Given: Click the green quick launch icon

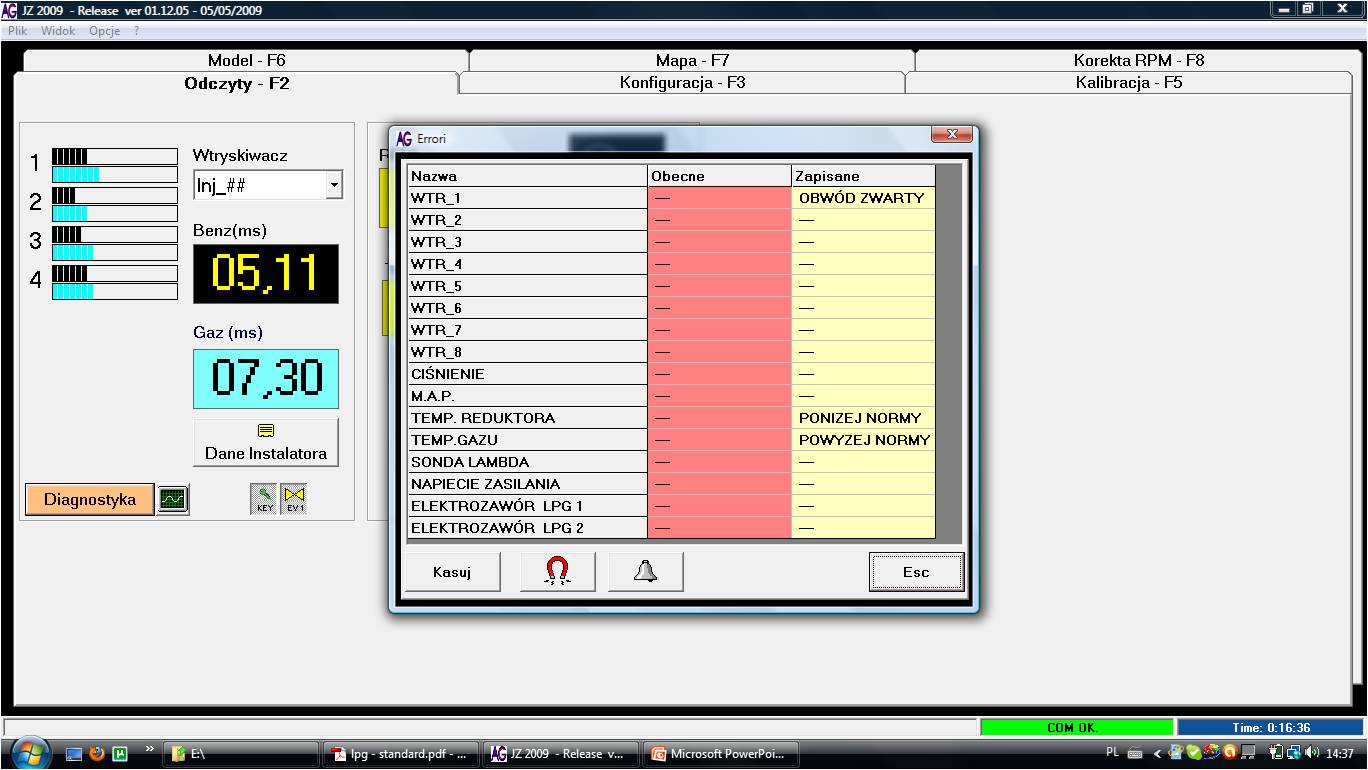Looking at the screenshot, I should coord(120,753).
